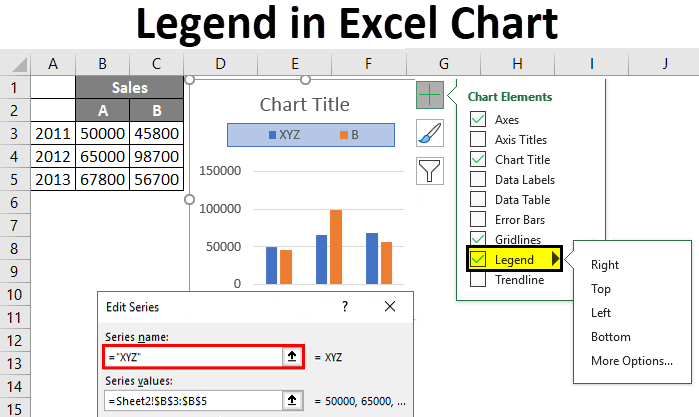The width and height of the screenshot is (699, 417).
Task: Click left-middle chart resize handle
Action: pos(189,199)
